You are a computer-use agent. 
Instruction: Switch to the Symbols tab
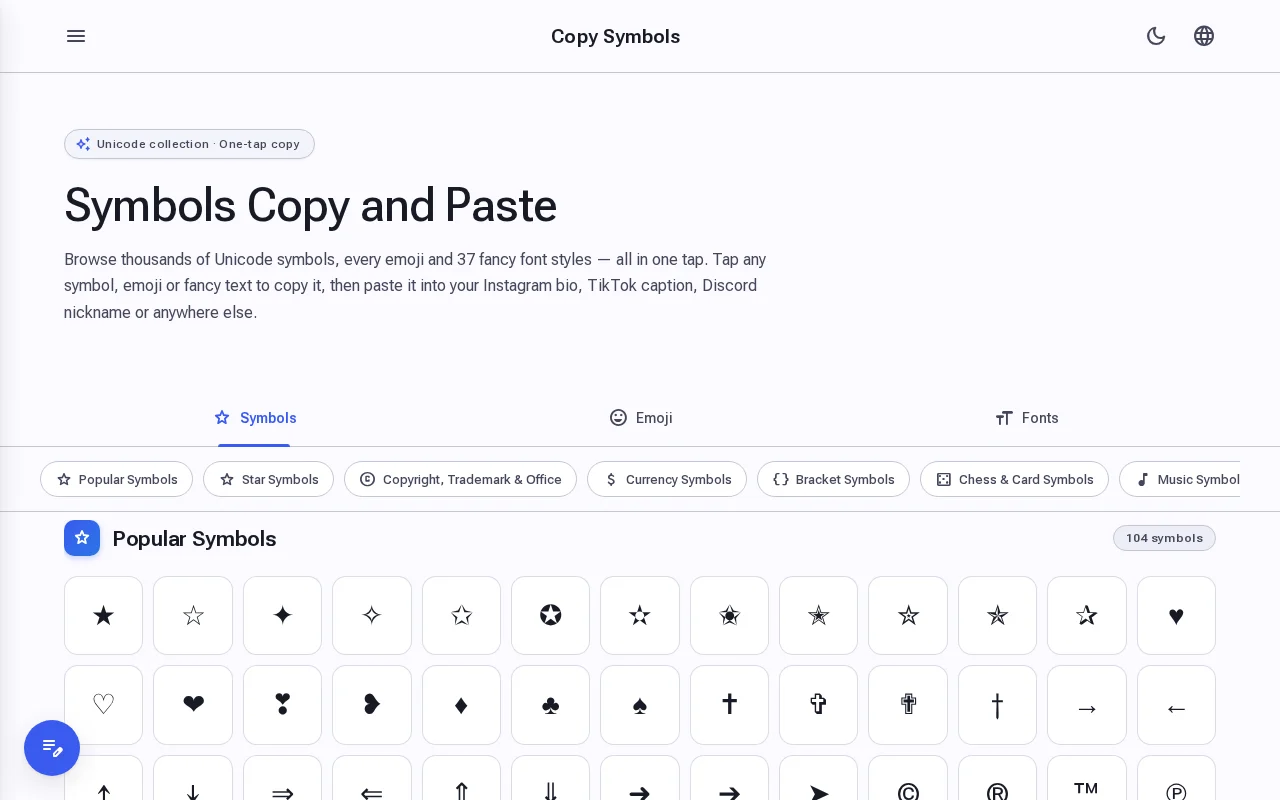coord(255,418)
